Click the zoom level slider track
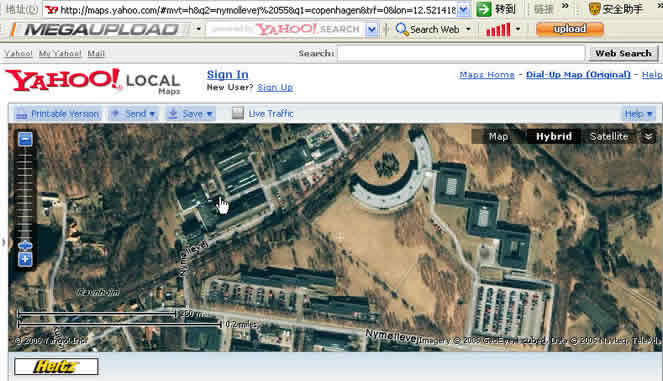The height and width of the screenshot is (381, 663). tap(25, 194)
